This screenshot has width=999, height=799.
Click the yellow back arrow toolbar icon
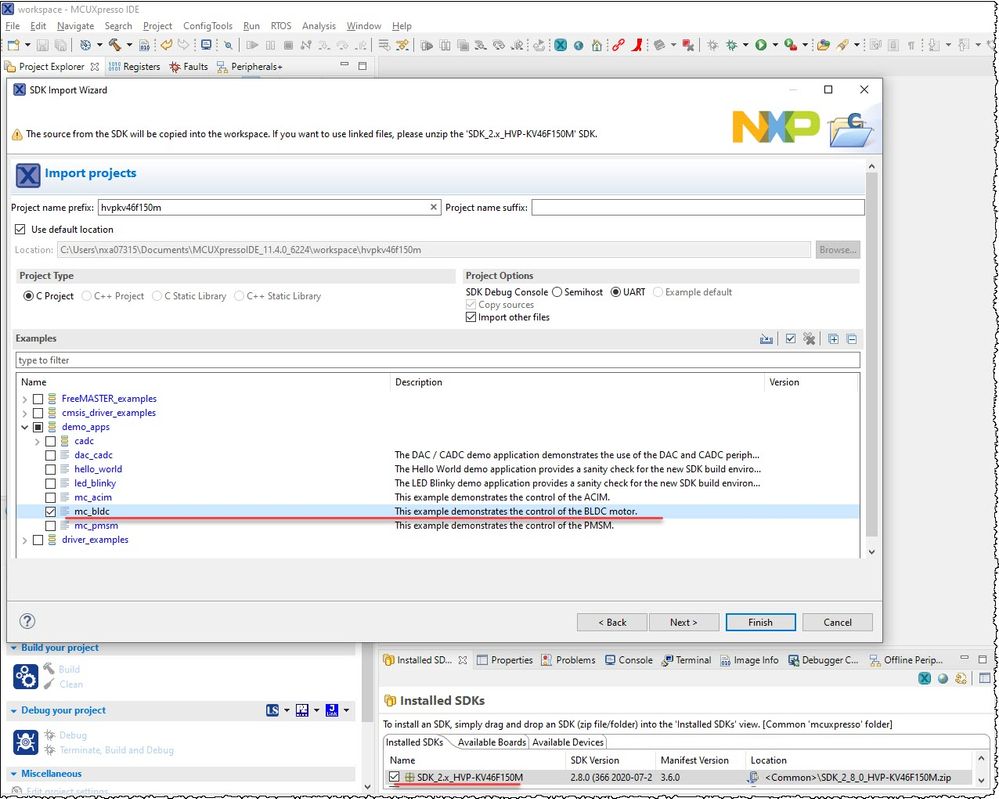coord(166,45)
